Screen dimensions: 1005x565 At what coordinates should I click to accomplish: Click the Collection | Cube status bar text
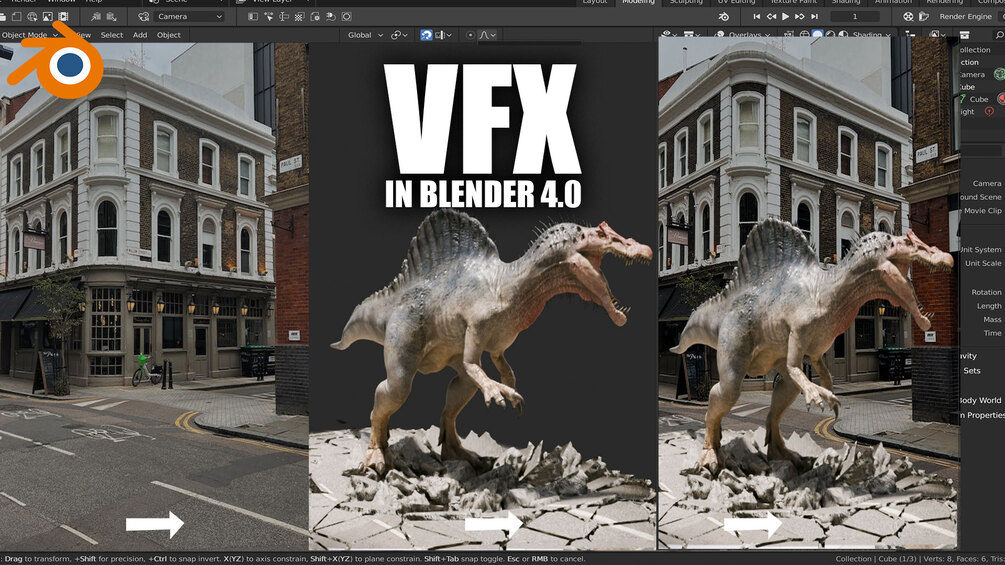[866, 559]
